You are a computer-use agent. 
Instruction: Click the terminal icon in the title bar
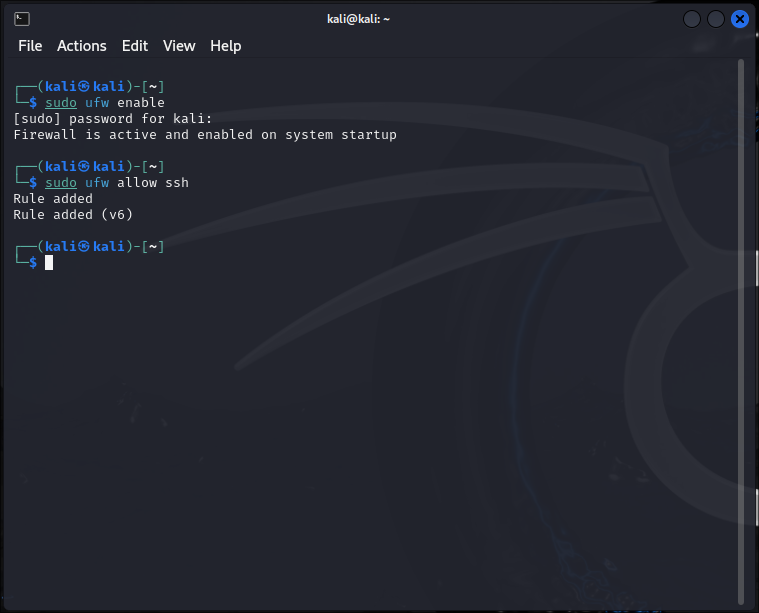[22, 19]
